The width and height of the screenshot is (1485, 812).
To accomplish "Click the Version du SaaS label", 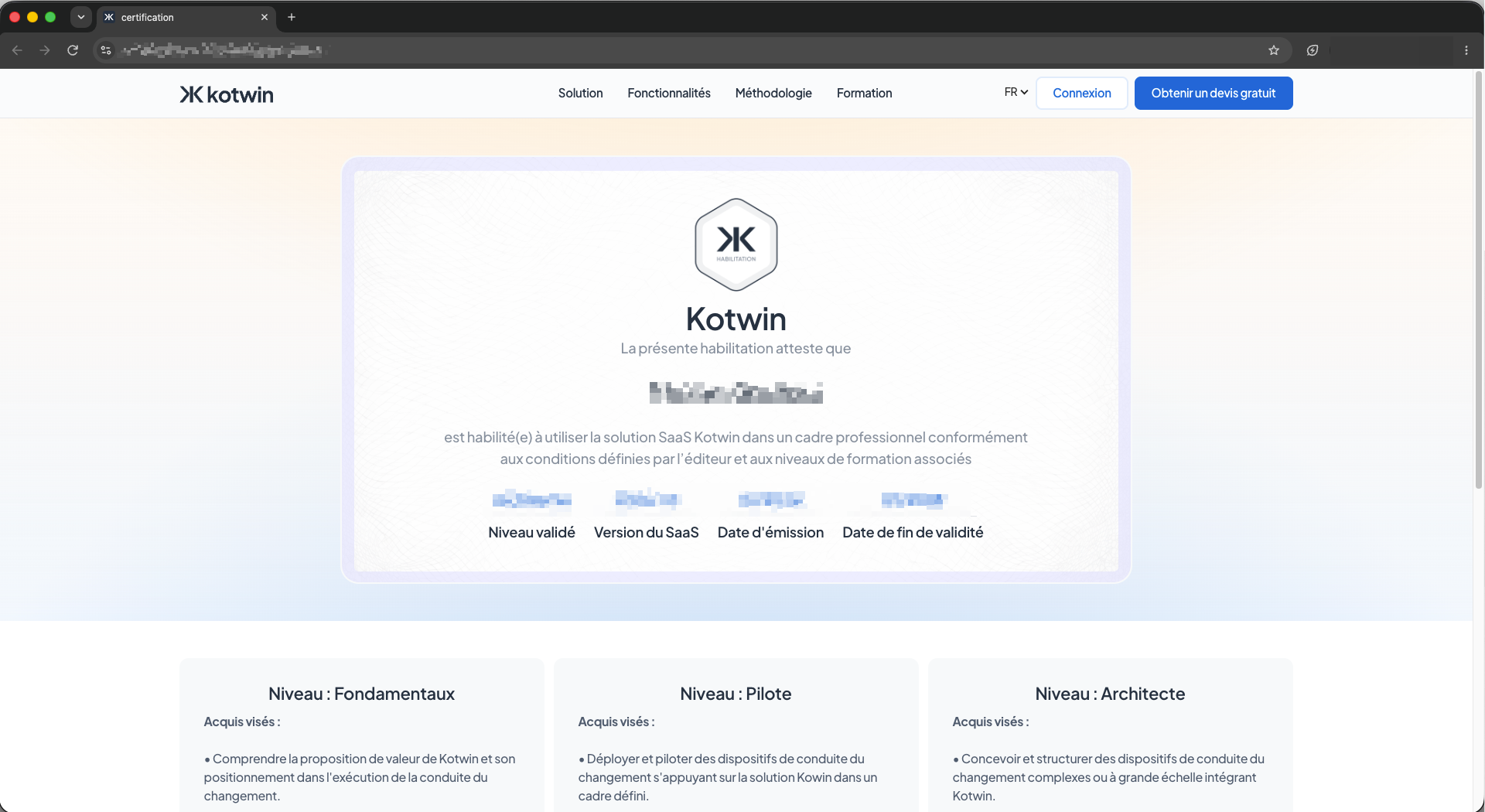I will click(647, 532).
